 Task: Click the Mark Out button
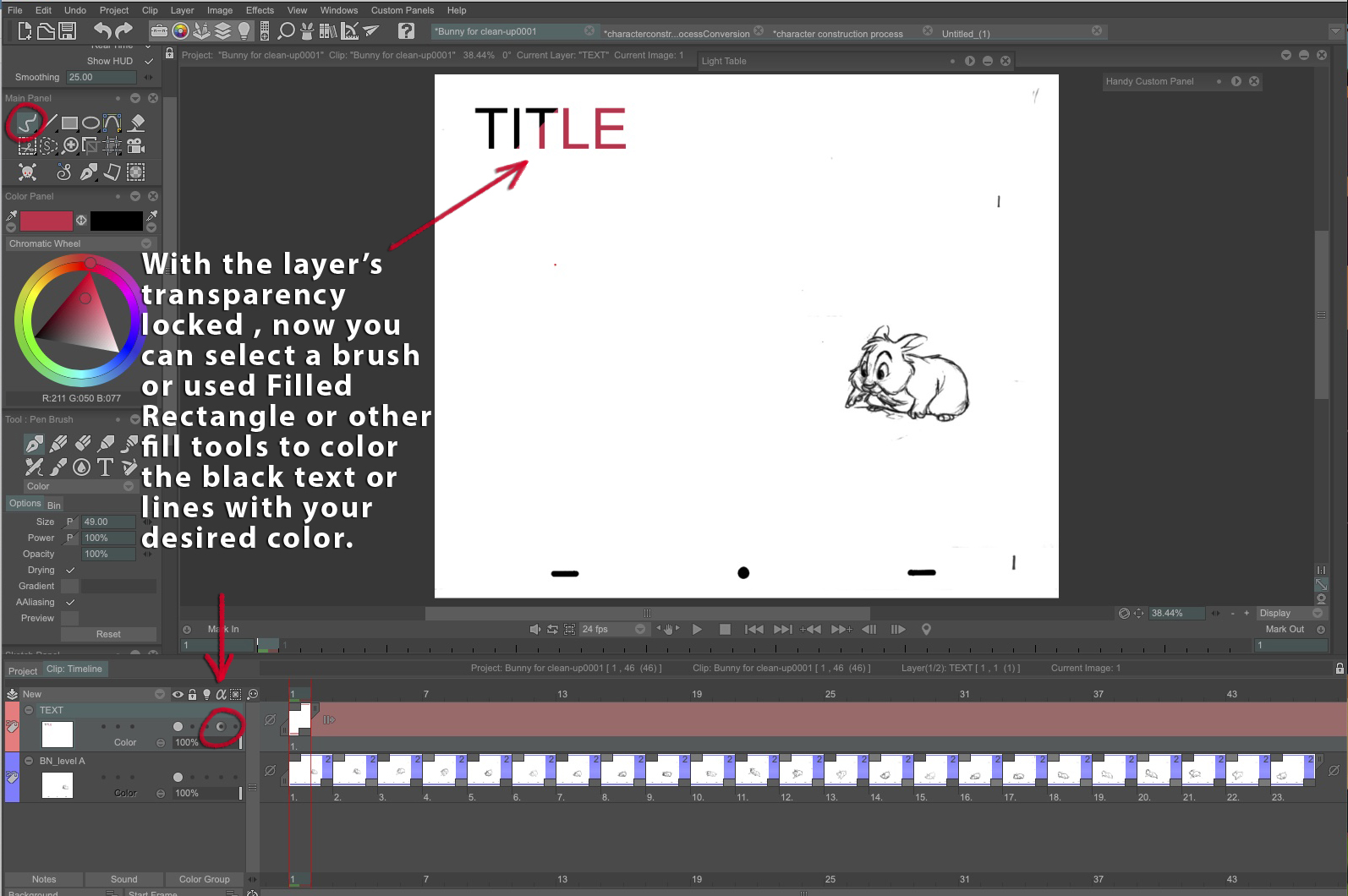pos(1285,629)
